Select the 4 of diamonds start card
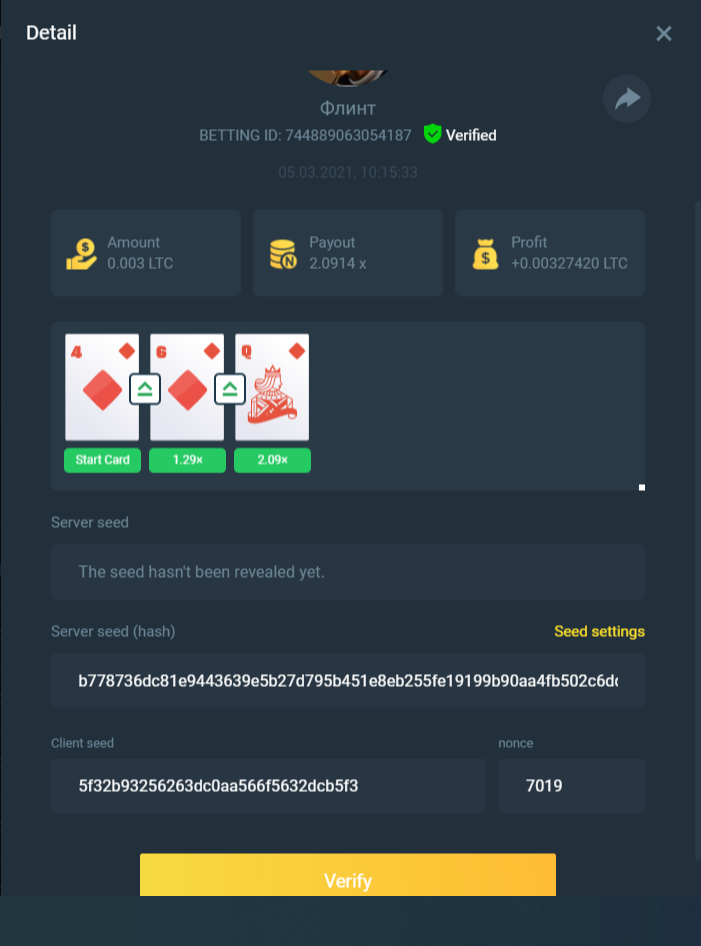The height and width of the screenshot is (946, 701). coord(102,387)
